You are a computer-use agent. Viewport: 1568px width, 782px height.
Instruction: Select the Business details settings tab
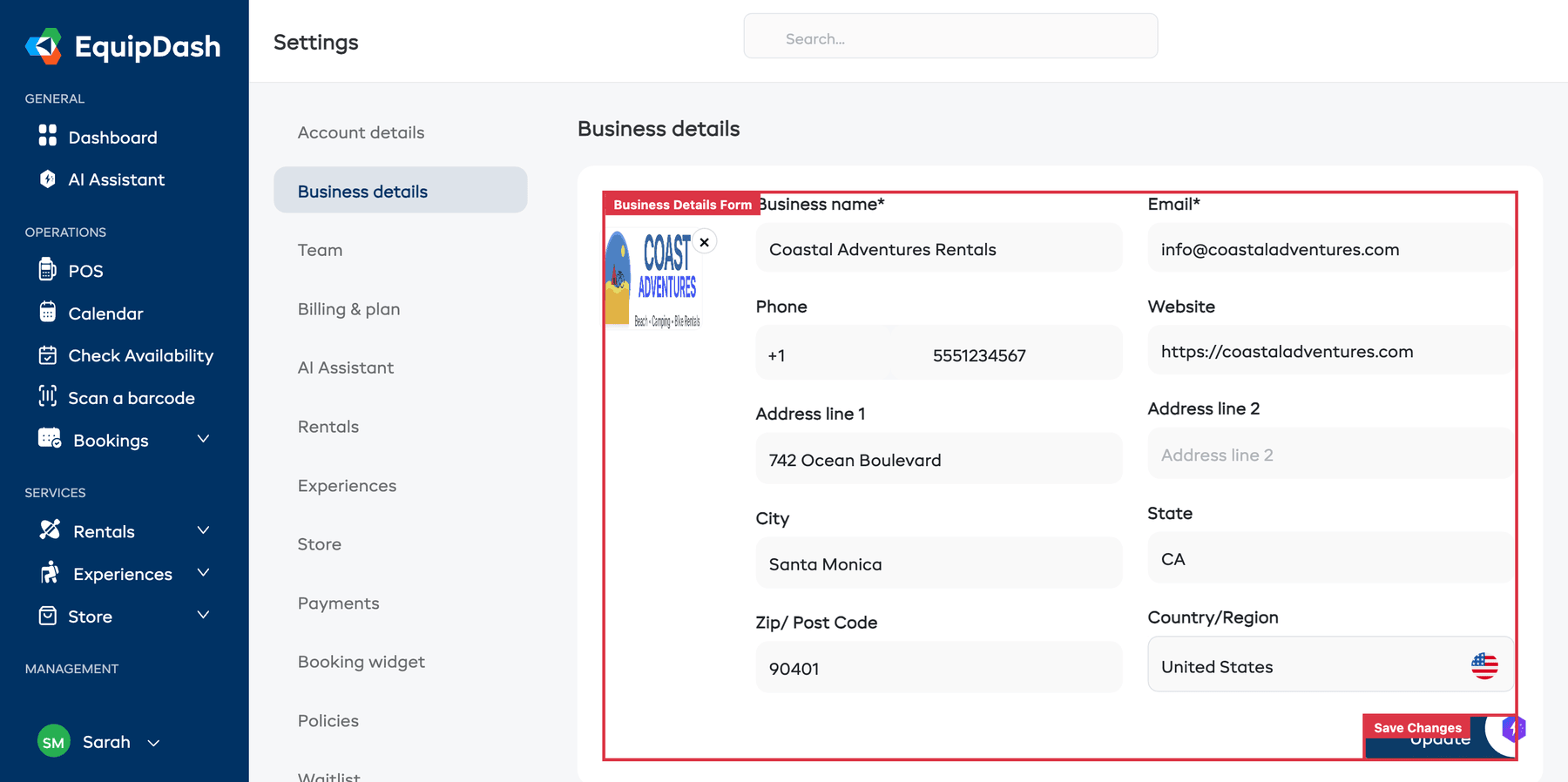click(x=401, y=190)
